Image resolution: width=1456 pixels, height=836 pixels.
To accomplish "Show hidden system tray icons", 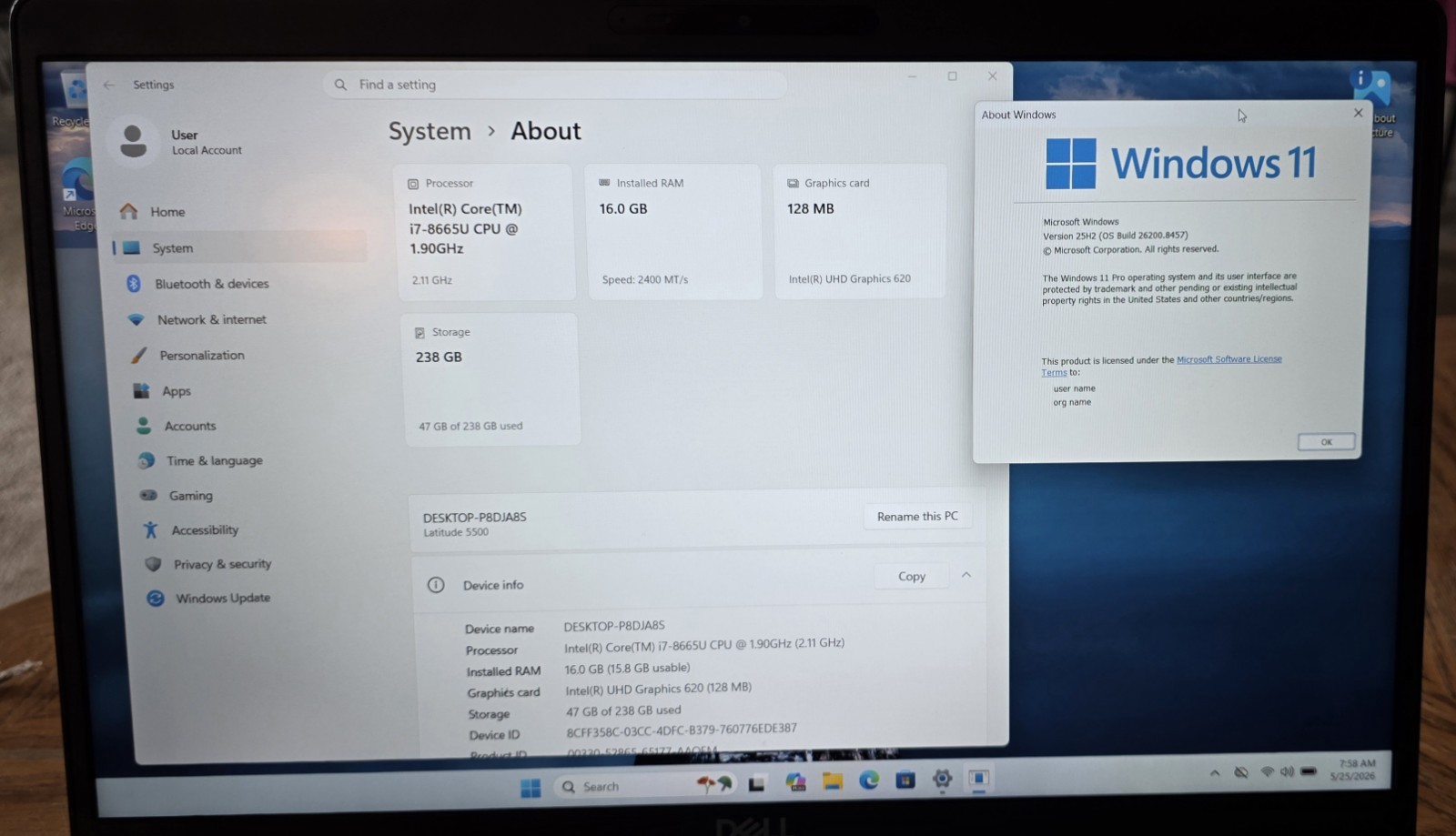I will [x=1214, y=773].
